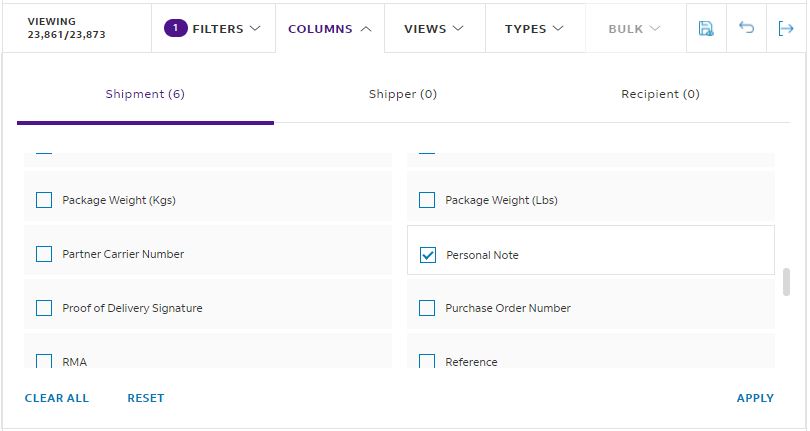Click the export arrow icon

click(x=786, y=28)
